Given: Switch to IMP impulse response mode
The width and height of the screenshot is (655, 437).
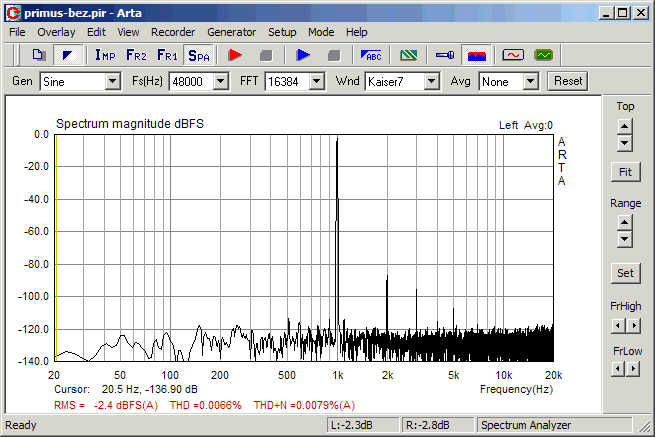Looking at the screenshot, I should pos(105,55).
